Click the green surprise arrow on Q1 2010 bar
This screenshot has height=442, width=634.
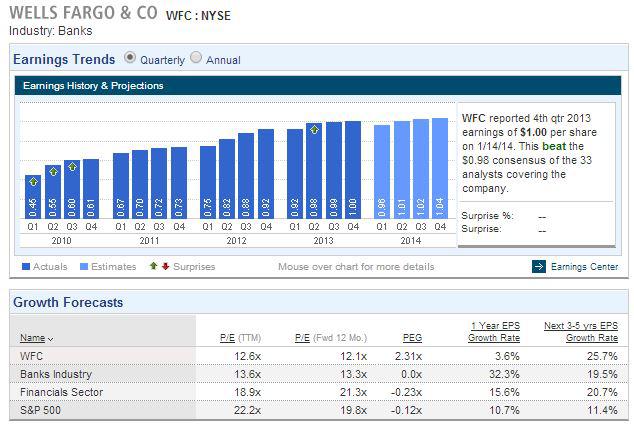34,182
